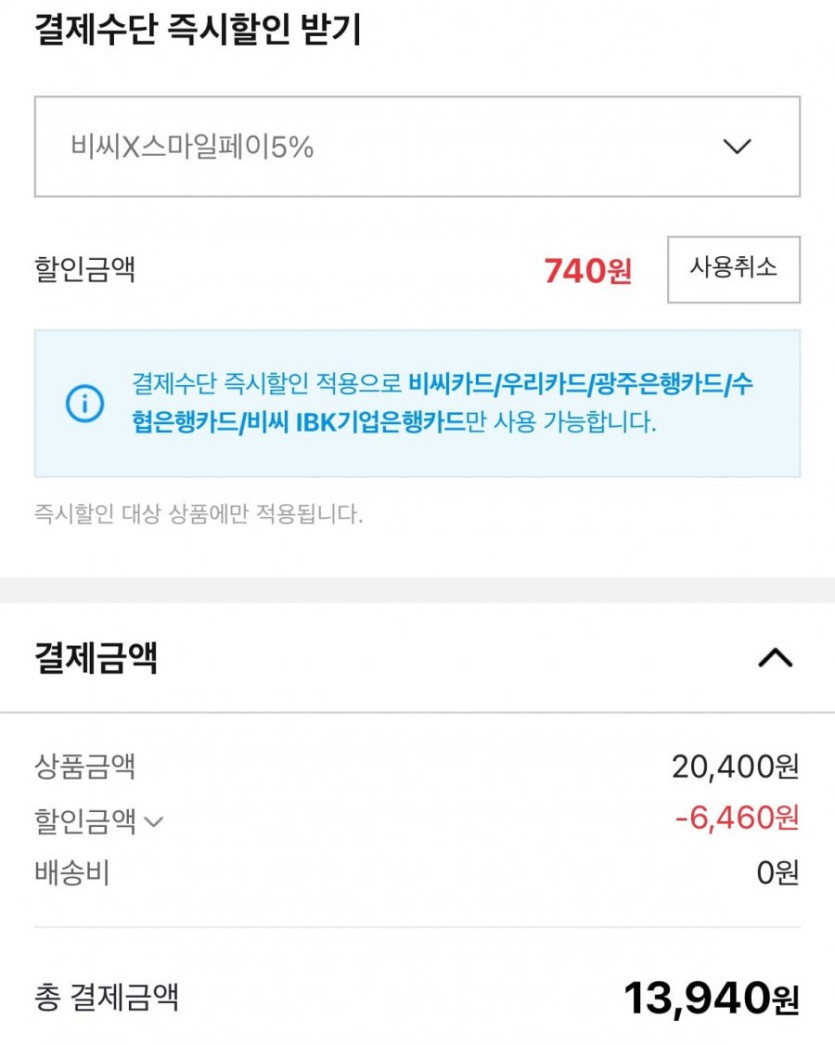The height and width of the screenshot is (1045, 835).
Task: Click the 할인금액 label in payment summary
Action: click(85, 820)
